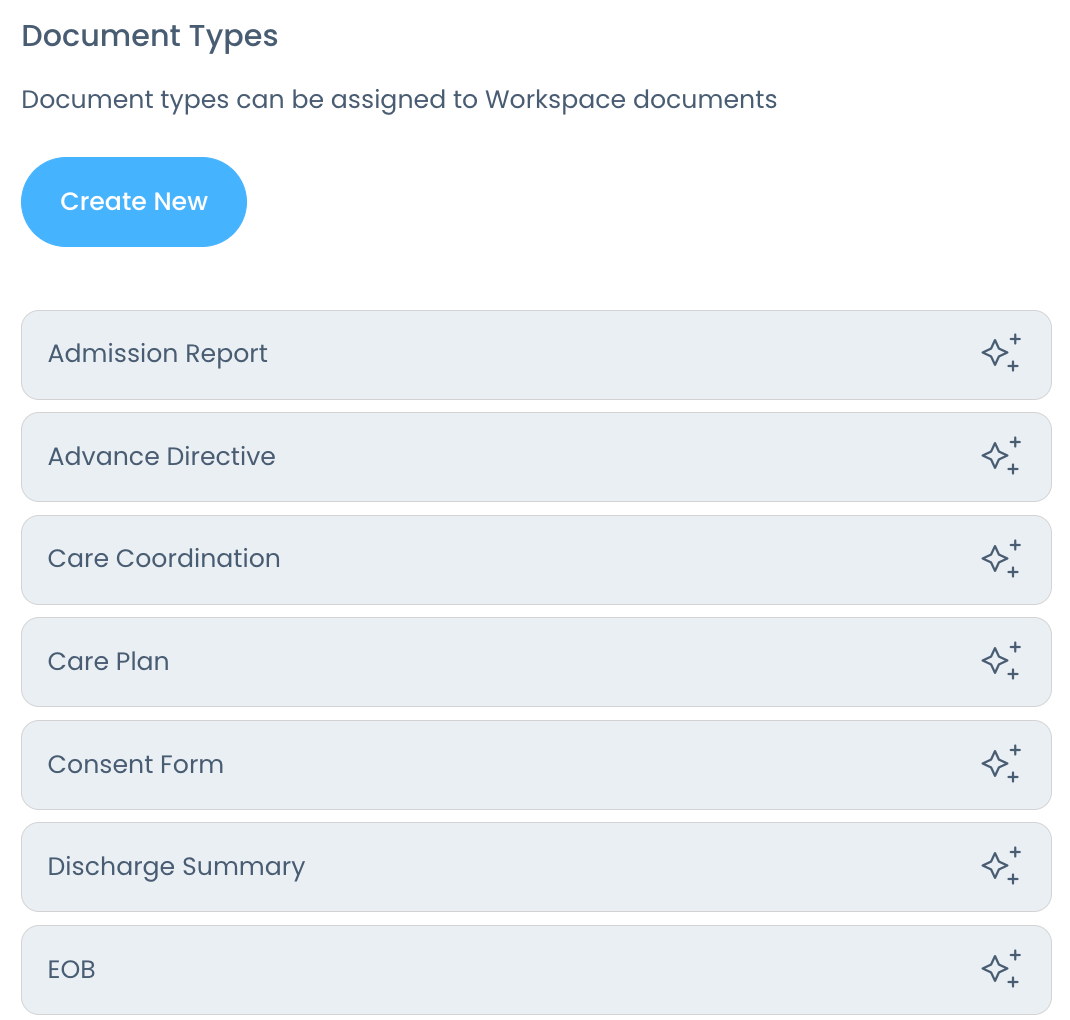Click the AI sparkle icon for Admission Report

click(x=1000, y=354)
